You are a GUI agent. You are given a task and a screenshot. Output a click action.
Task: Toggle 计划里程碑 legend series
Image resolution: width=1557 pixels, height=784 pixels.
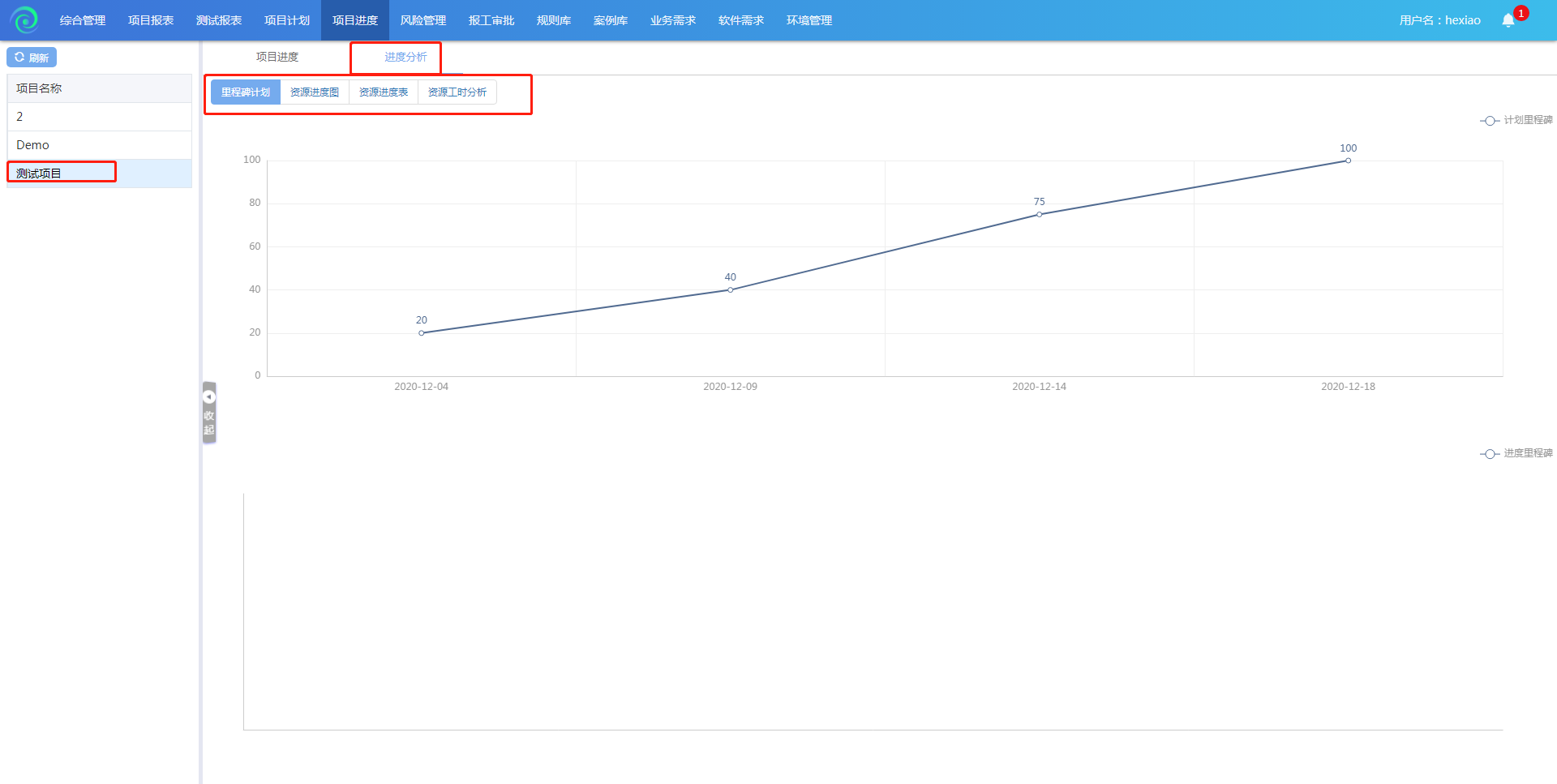[x=1516, y=120]
